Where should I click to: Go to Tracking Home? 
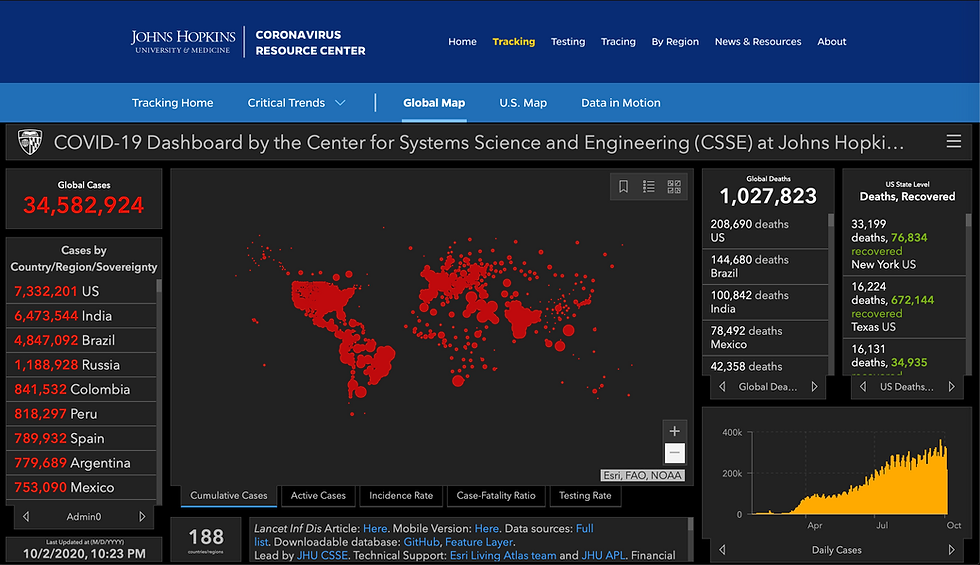(x=172, y=102)
